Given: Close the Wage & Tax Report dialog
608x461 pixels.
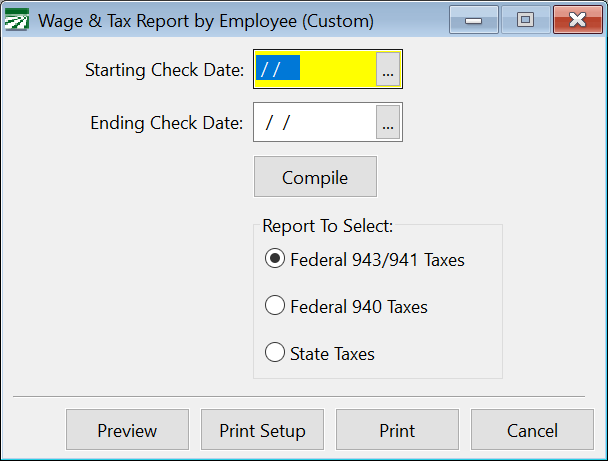Looking at the screenshot, I should tap(577, 19).
